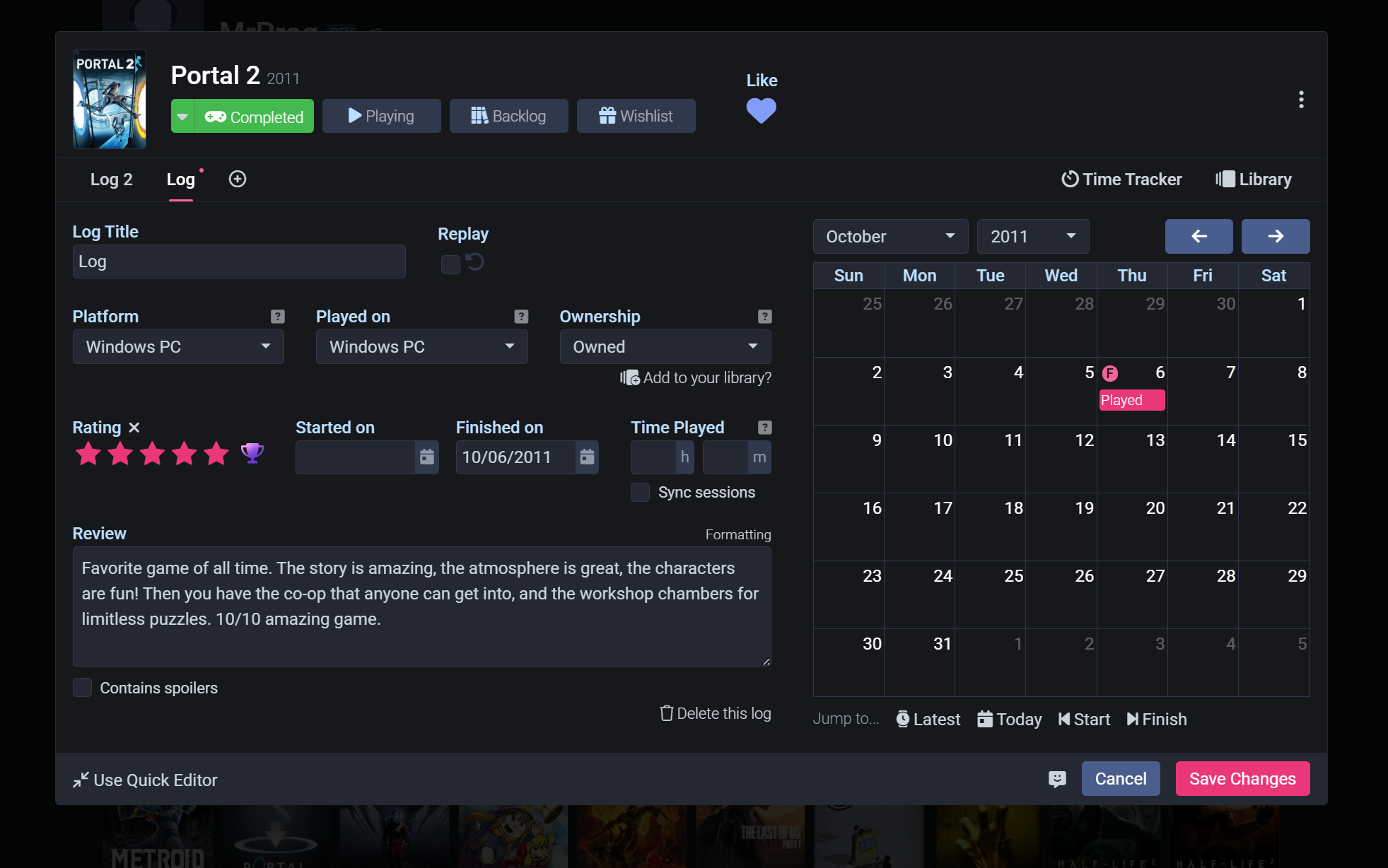Screen dimensions: 1388x868
Task: Click the Cancel button
Action: 1121,779
